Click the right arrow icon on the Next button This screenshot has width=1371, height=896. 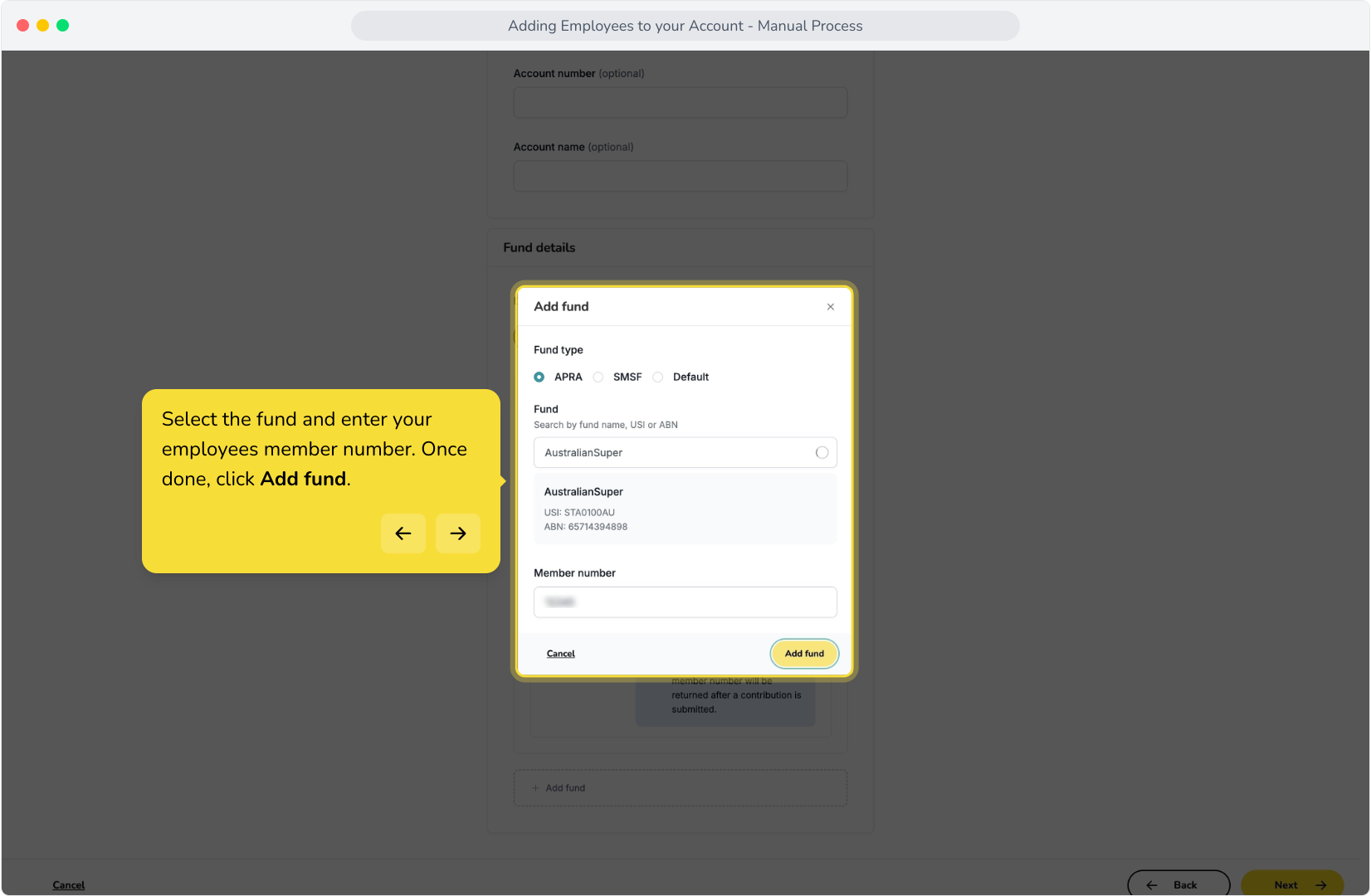[1321, 885]
